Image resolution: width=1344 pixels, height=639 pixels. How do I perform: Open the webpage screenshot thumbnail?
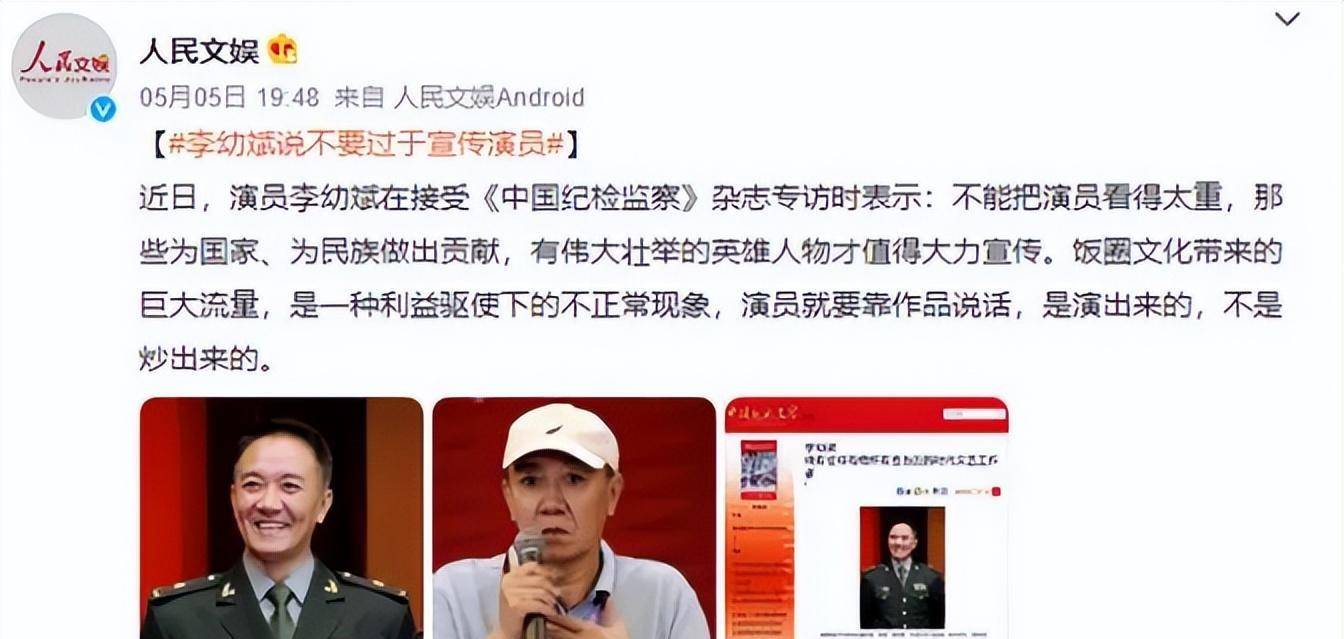[867, 518]
